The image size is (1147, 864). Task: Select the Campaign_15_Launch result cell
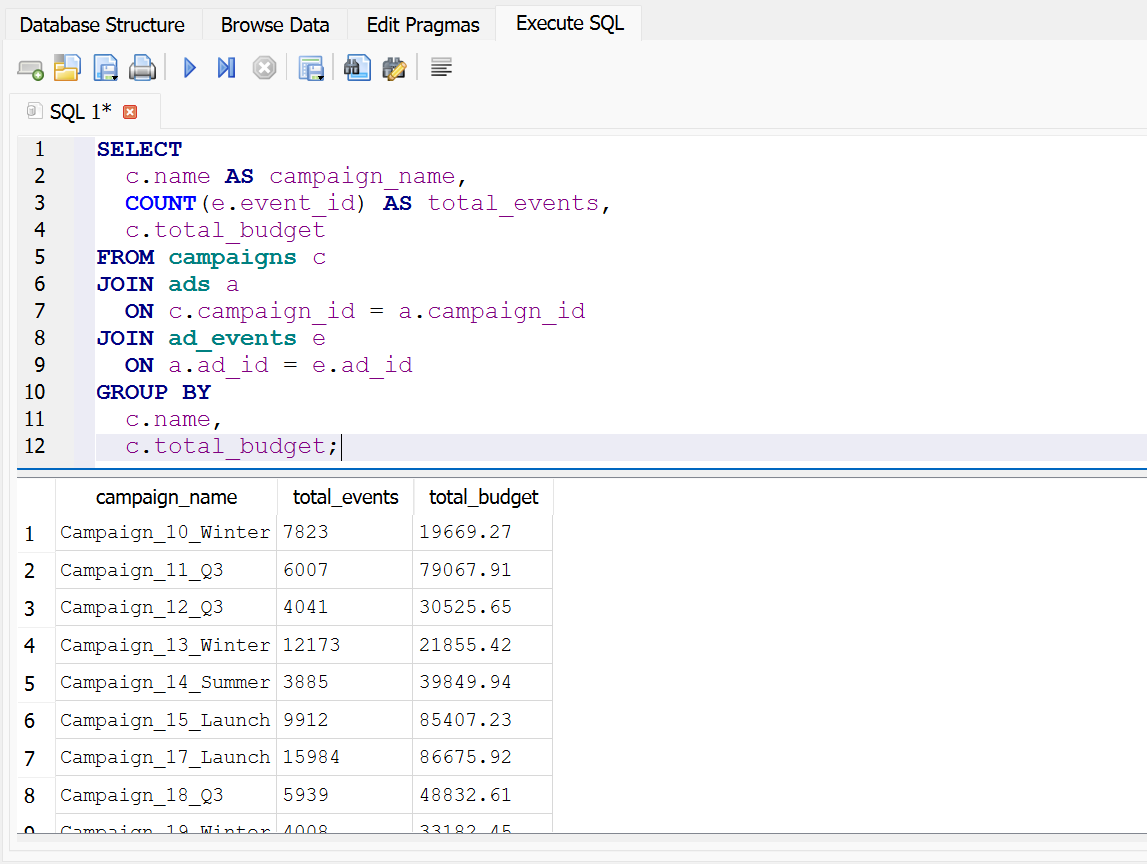pyautogui.click(x=165, y=720)
